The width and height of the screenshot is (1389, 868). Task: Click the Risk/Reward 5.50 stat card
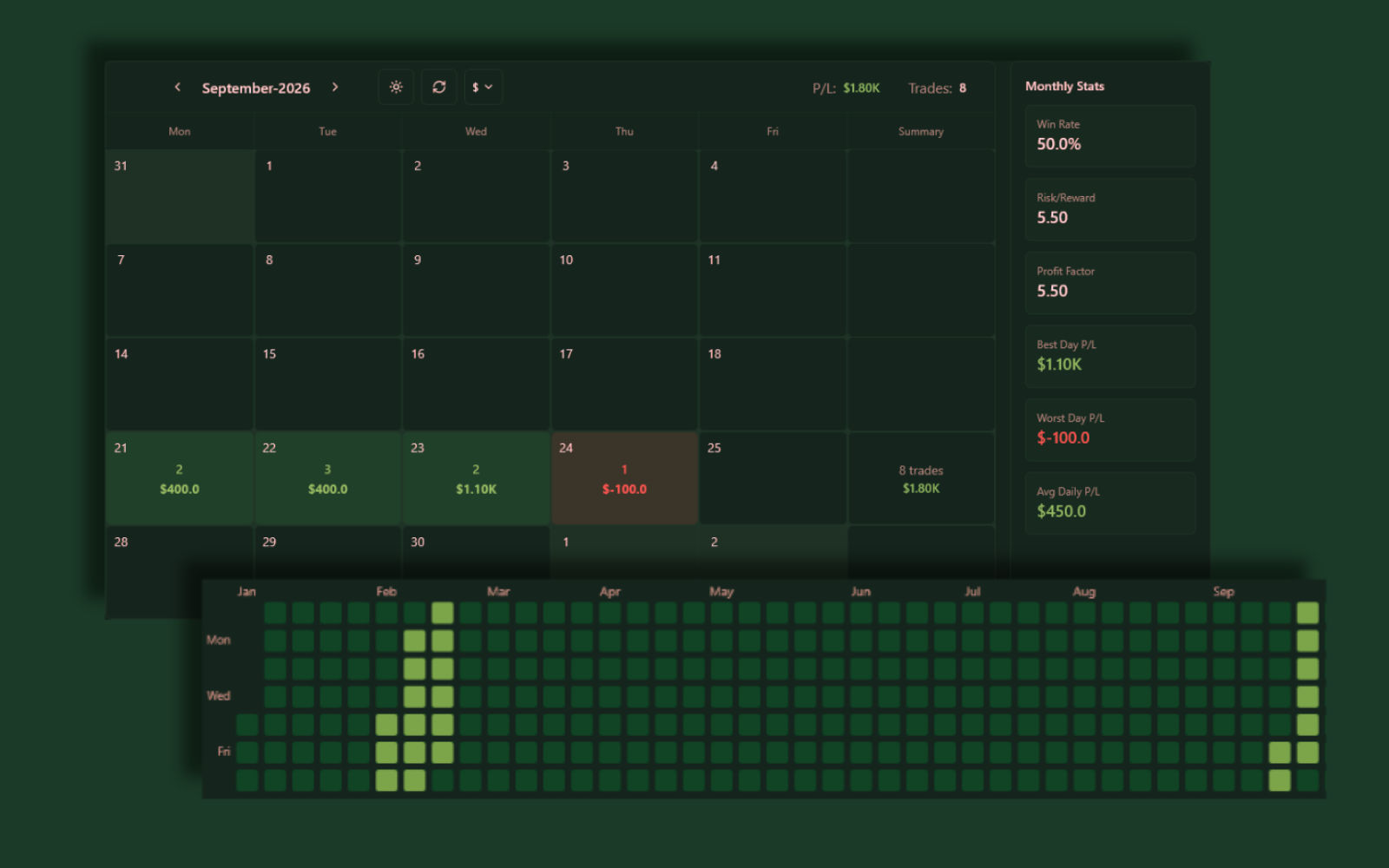[1110, 209]
